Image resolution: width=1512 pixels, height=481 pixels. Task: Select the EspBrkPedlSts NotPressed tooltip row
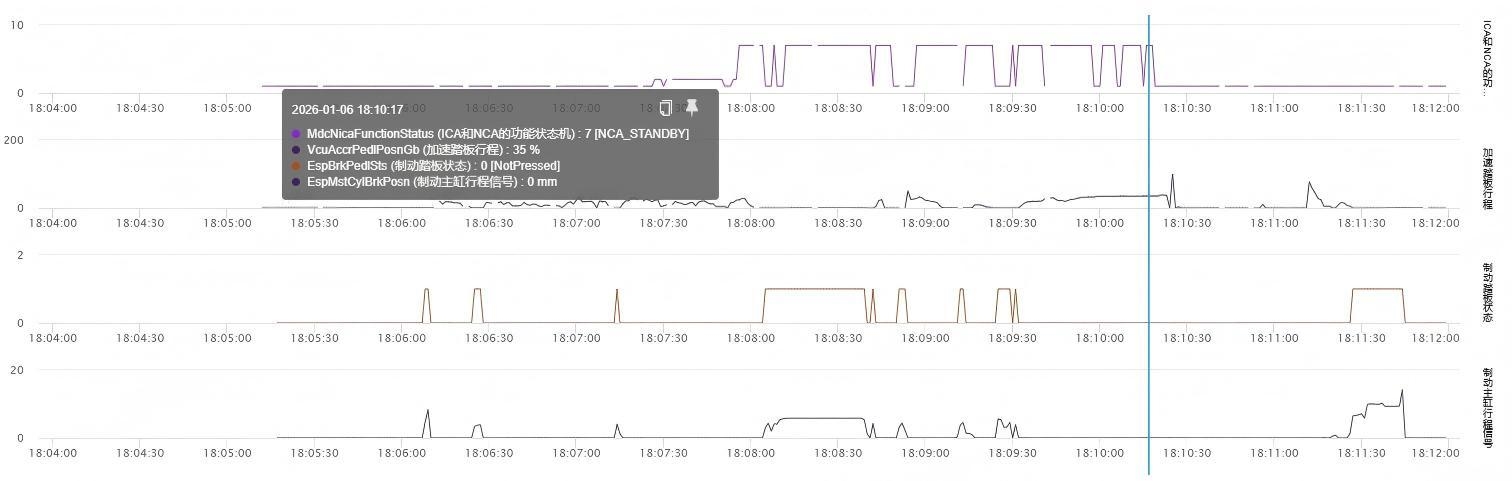point(433,166)
